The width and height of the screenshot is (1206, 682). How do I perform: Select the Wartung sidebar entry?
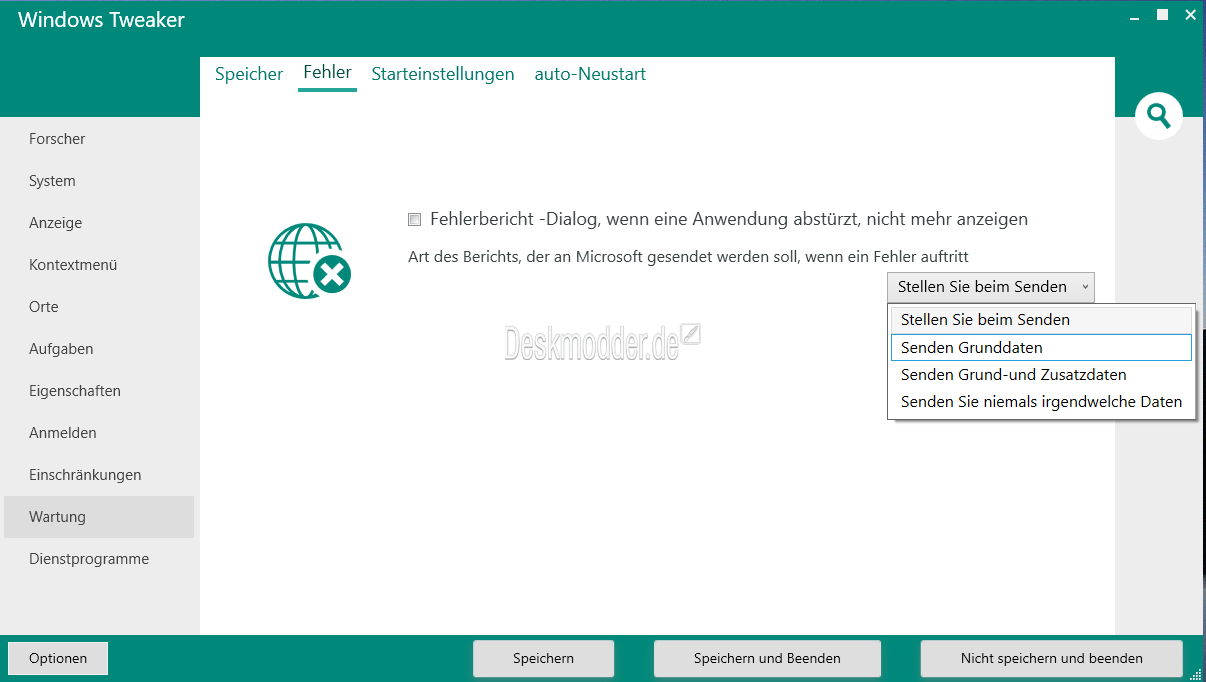click(x=99, y=517)
